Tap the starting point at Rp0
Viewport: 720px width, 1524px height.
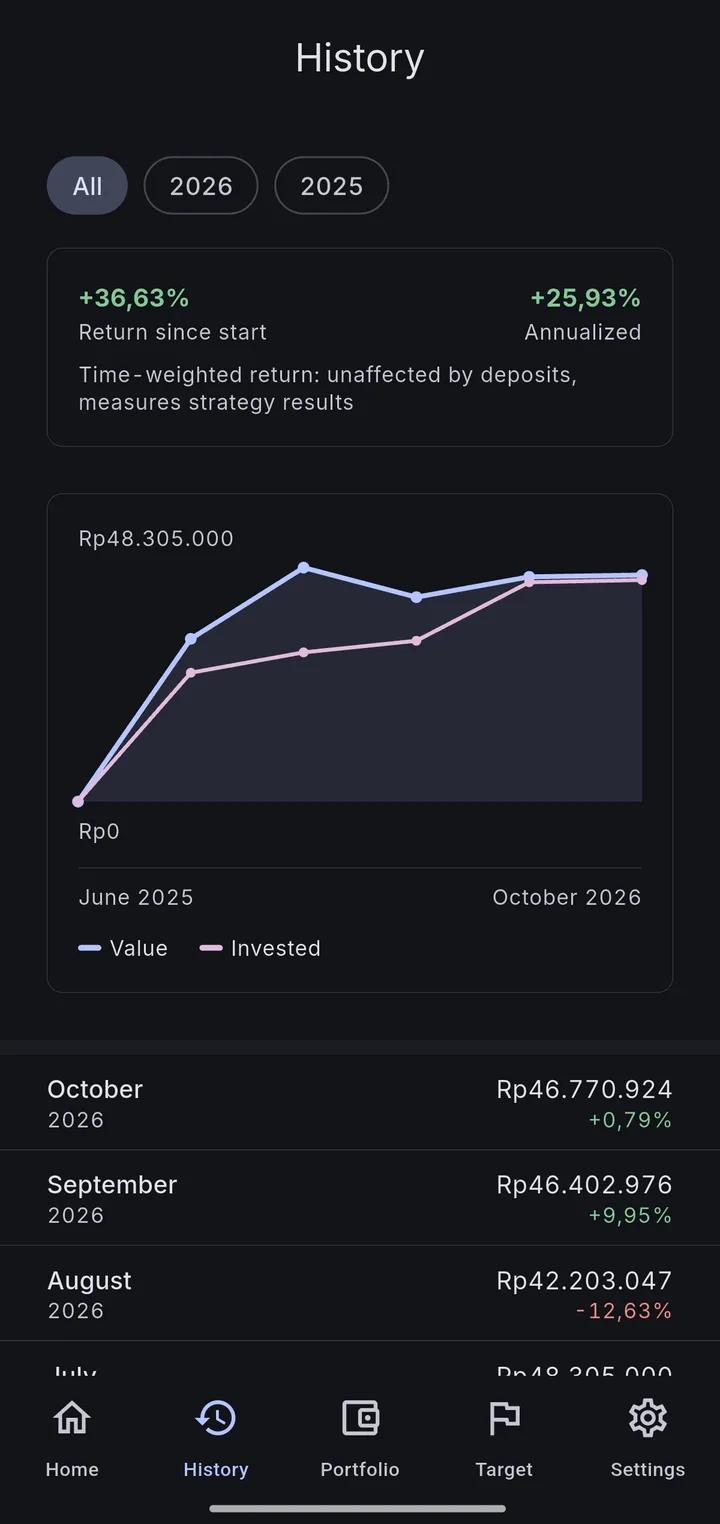(78, 801)
